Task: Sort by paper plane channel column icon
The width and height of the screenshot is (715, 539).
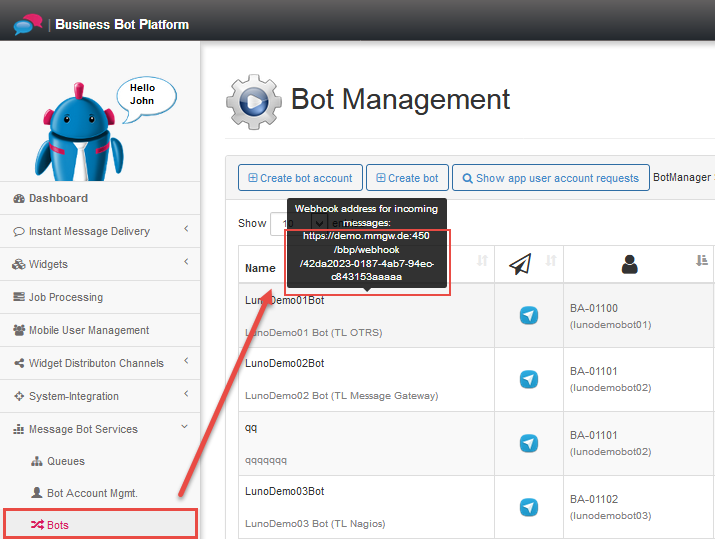Action: point(520,263)
